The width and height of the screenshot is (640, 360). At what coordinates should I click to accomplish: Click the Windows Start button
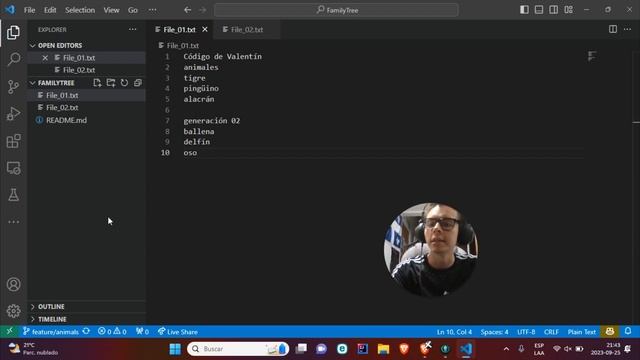[175, 349]
